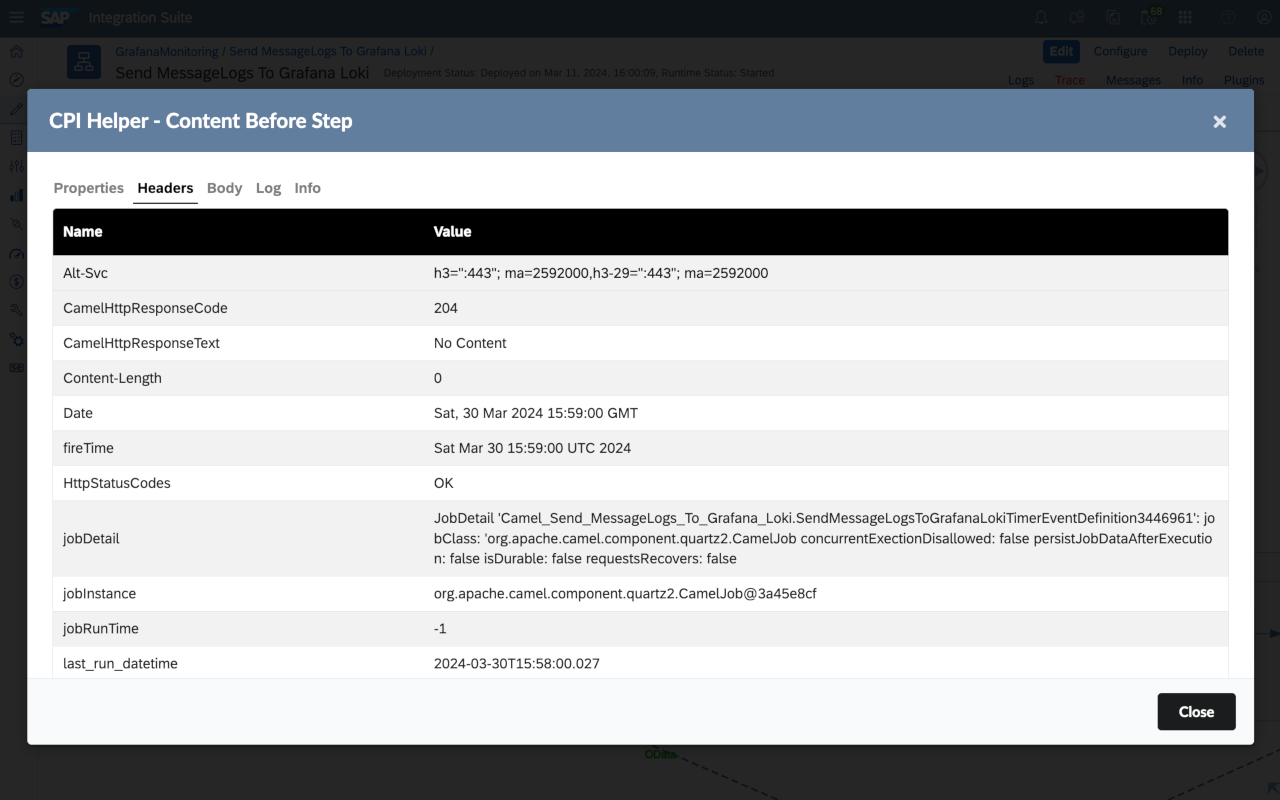
Task: Open the user profile avatar
Action: pyautogui.click(x=1264, y=17)
